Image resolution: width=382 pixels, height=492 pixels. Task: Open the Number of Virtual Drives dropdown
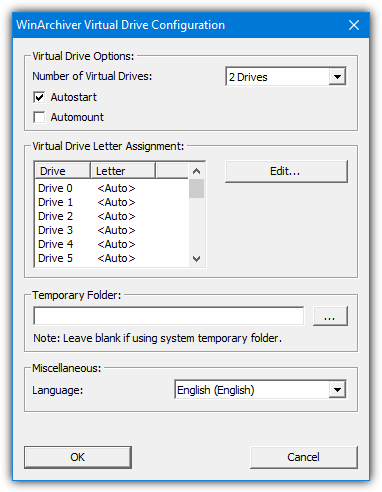286,77
